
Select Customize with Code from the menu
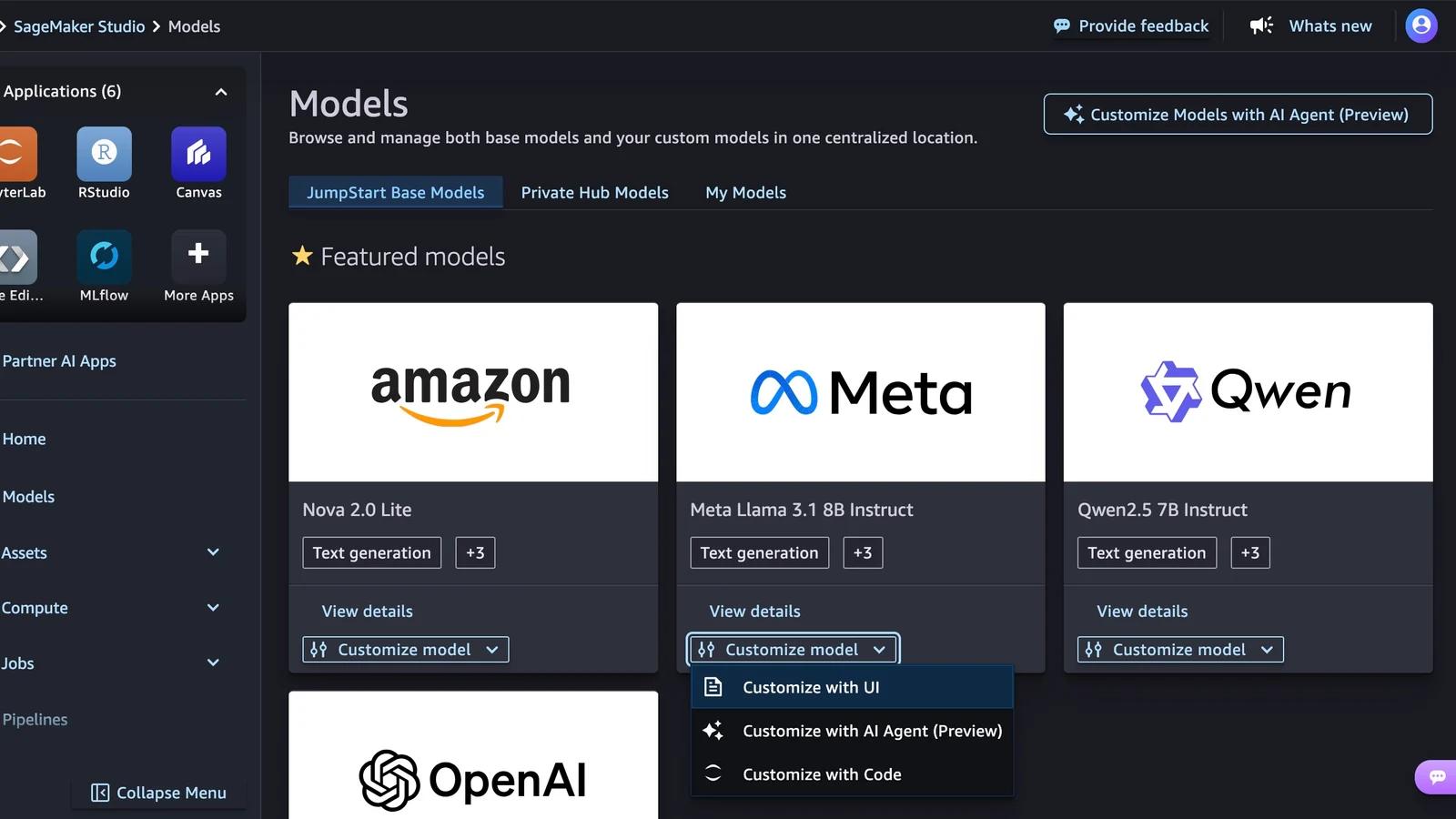(x=822, y=773)
